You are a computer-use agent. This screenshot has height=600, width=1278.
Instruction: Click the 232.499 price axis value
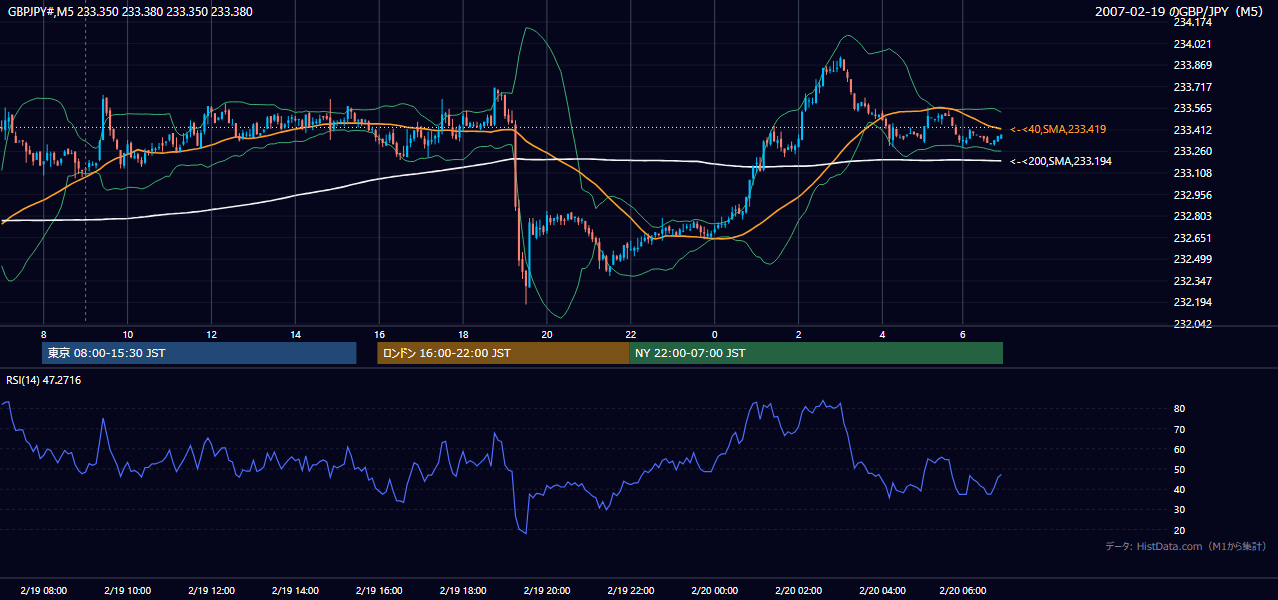tap(1192, 259)
